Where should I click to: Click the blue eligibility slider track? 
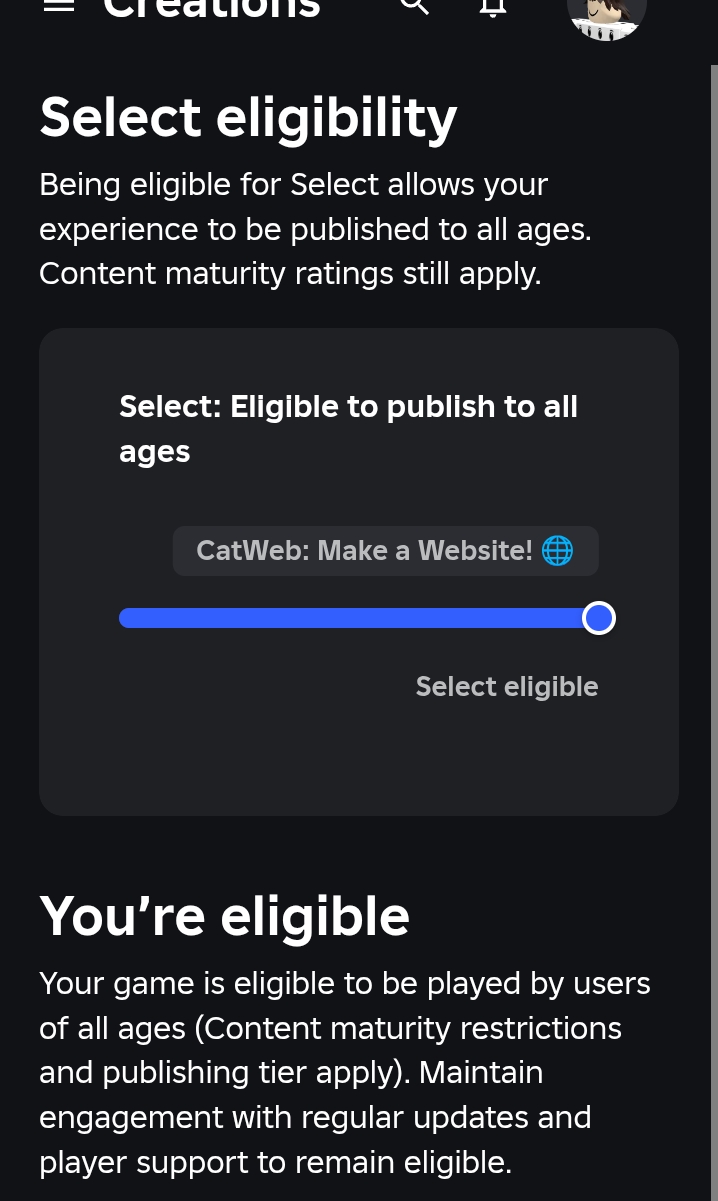tap(350, 618)
